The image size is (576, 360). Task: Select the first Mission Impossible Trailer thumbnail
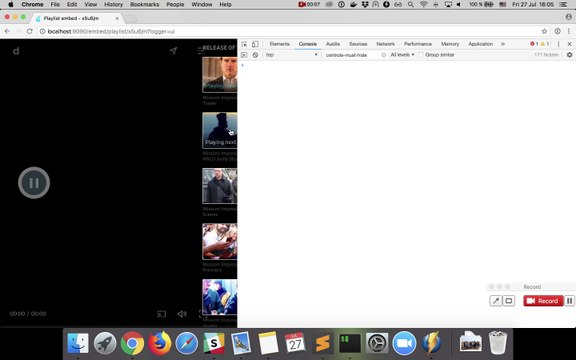[x=220, y=75]
